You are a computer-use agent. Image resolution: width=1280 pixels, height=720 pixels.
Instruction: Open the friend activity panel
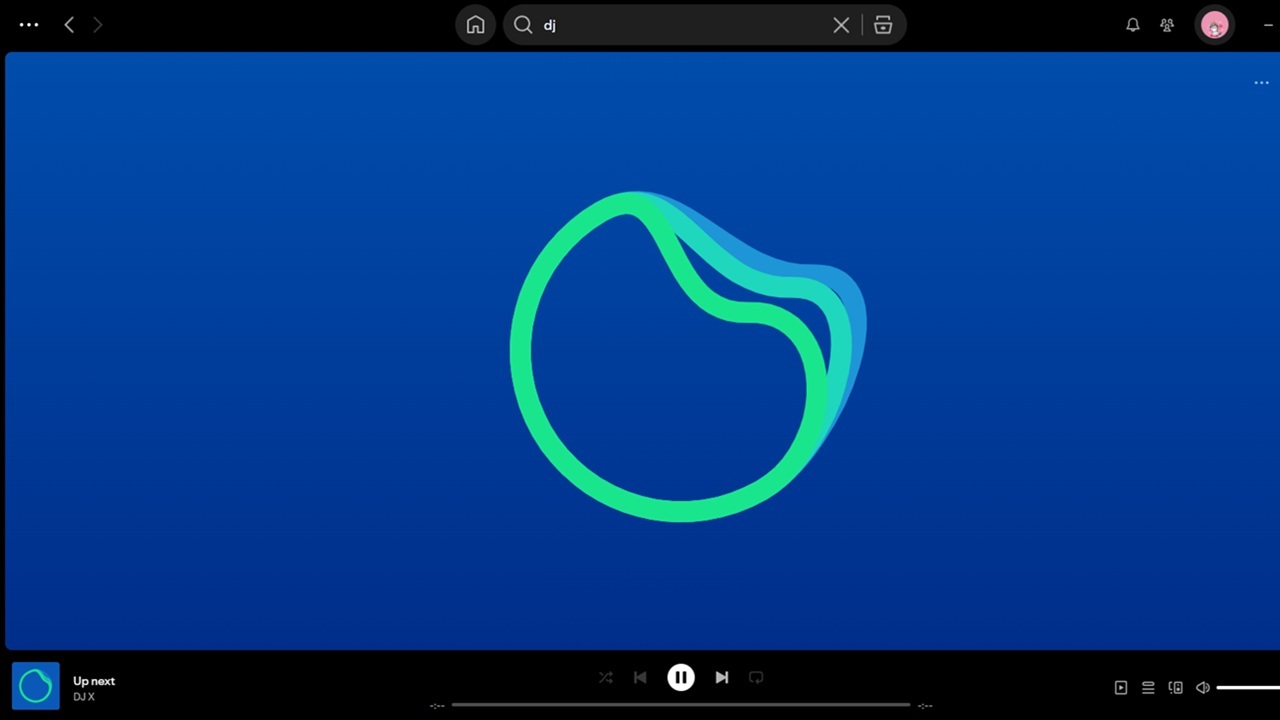tap(1167, 25)
